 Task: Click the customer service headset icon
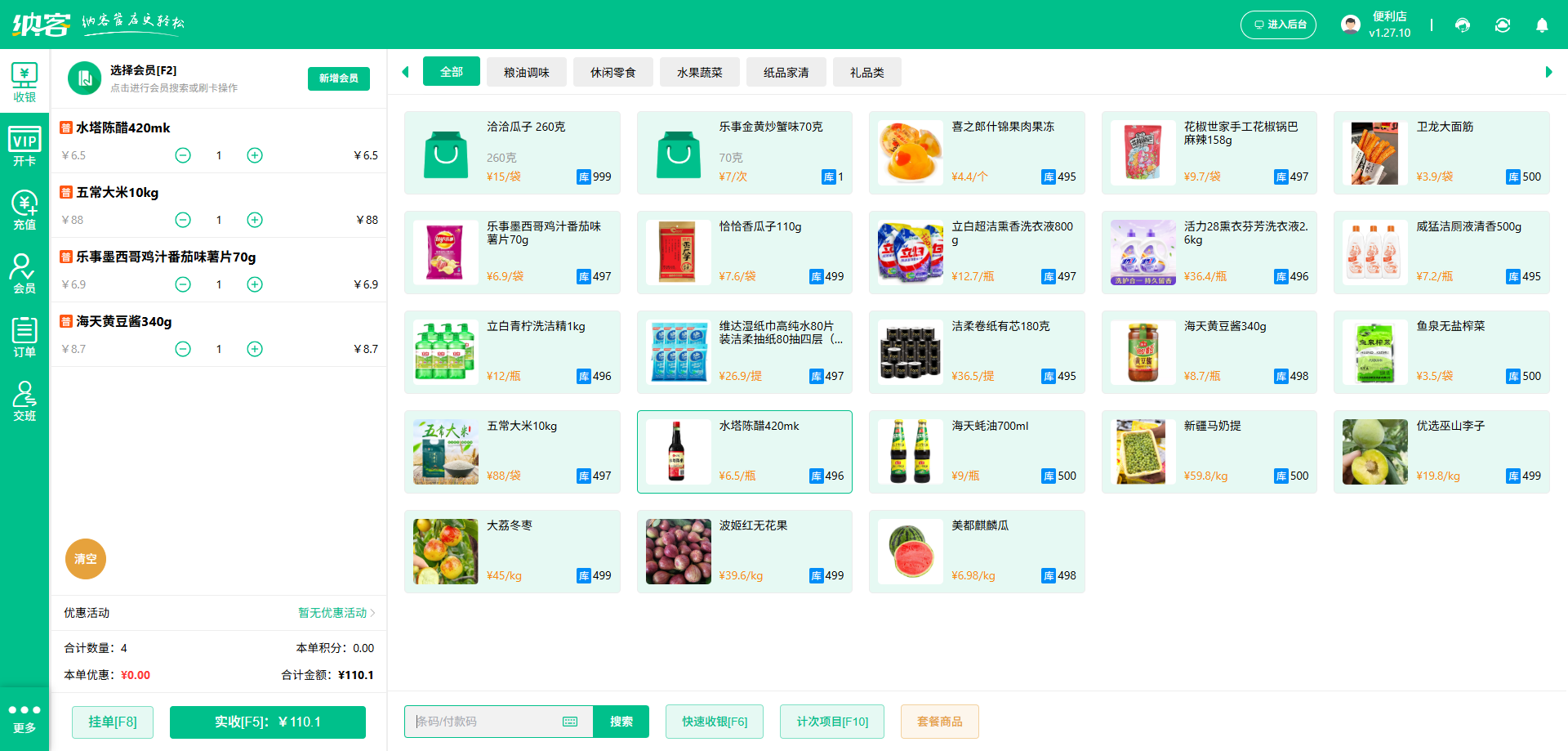pos(1463,25)
